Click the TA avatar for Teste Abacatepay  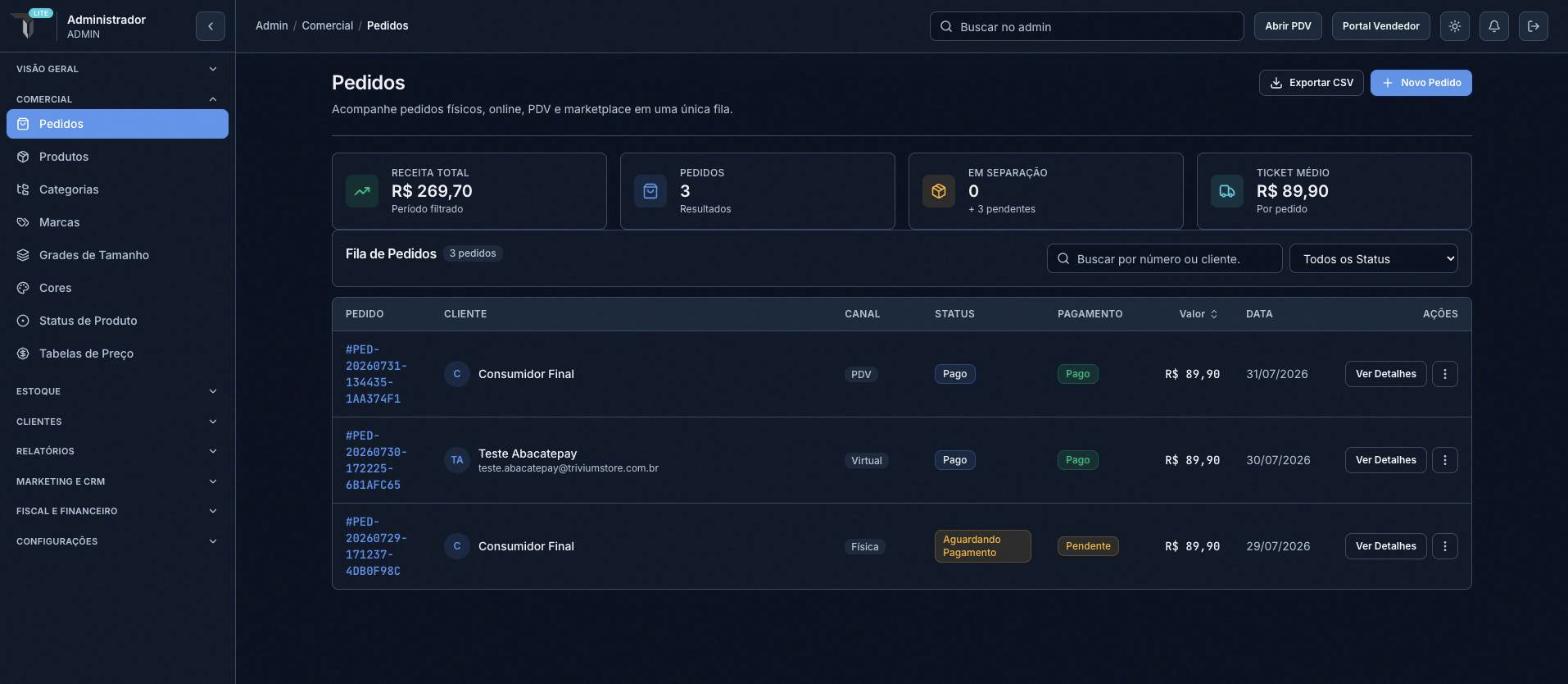[x=457, y=460]
